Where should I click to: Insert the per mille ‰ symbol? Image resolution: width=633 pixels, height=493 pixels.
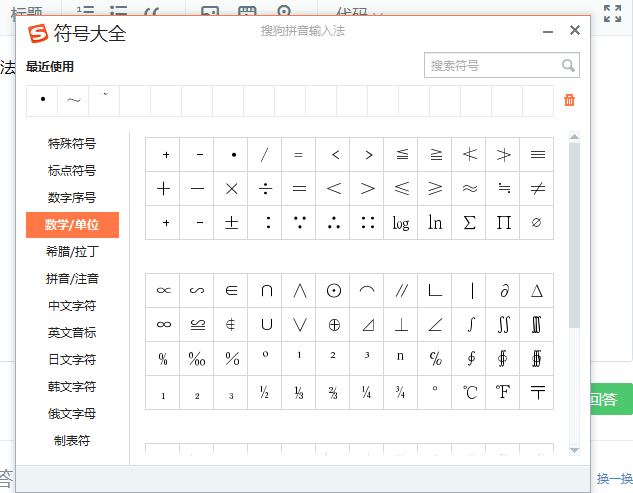(197, 359)
